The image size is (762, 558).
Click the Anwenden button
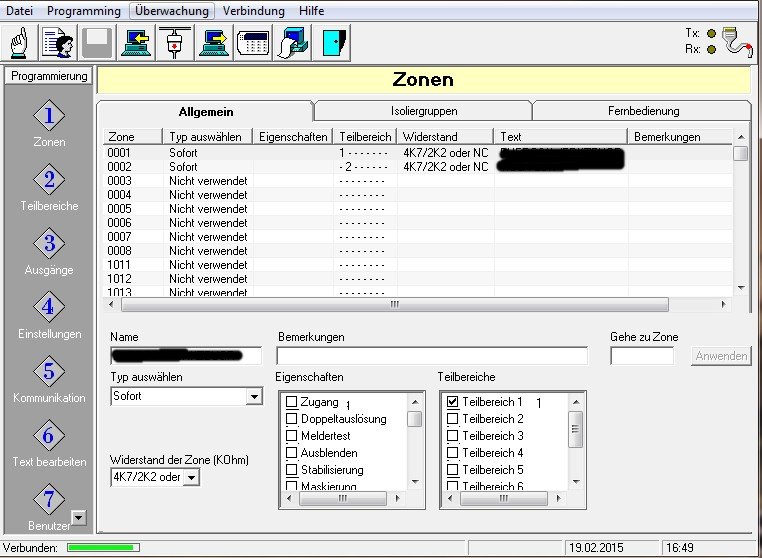click(x=721, y=355)
